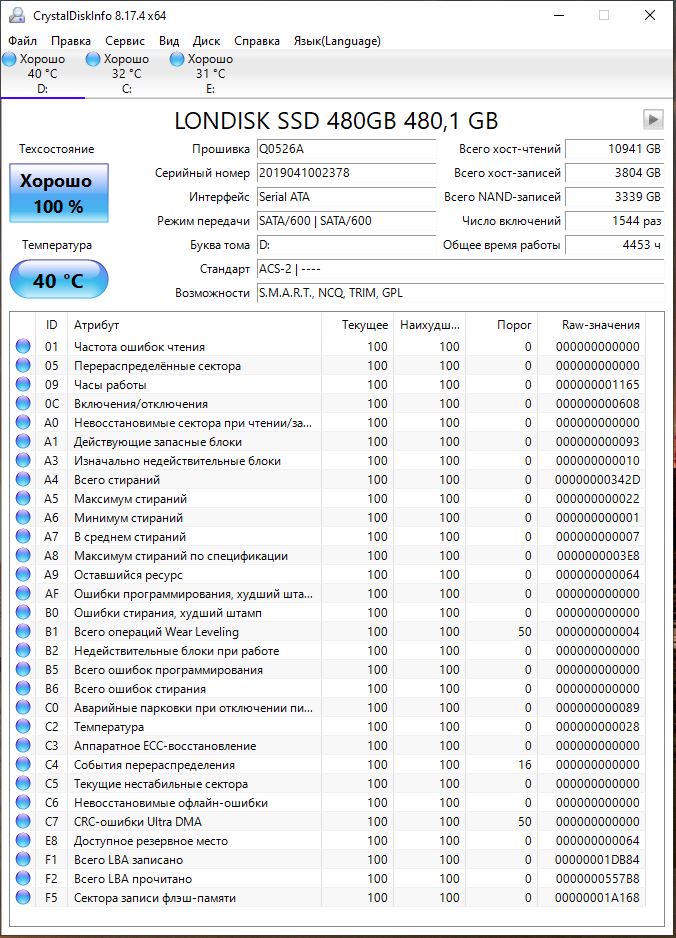This screenshot has height=938, width=676.
Task: Open the Справка menu
Action: 257,41
